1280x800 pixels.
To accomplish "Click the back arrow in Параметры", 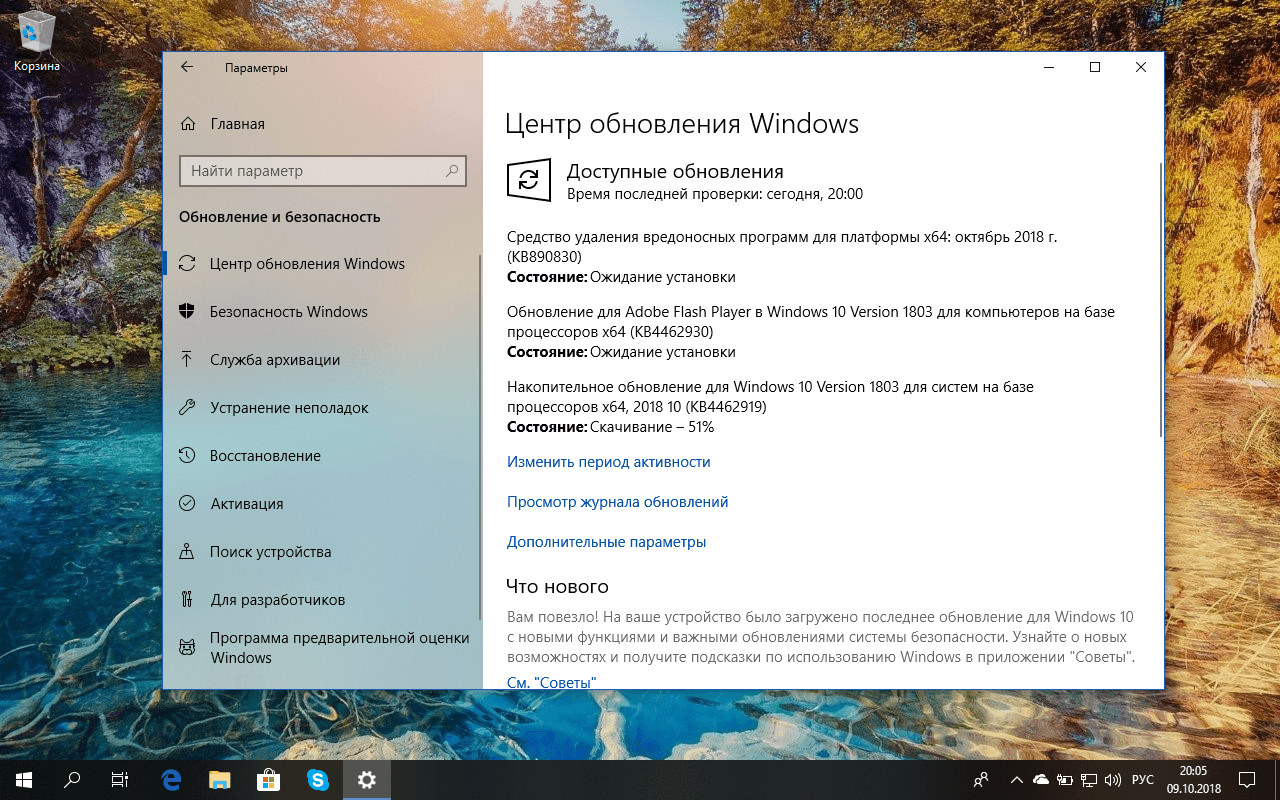I will click(x=187, y=67).
